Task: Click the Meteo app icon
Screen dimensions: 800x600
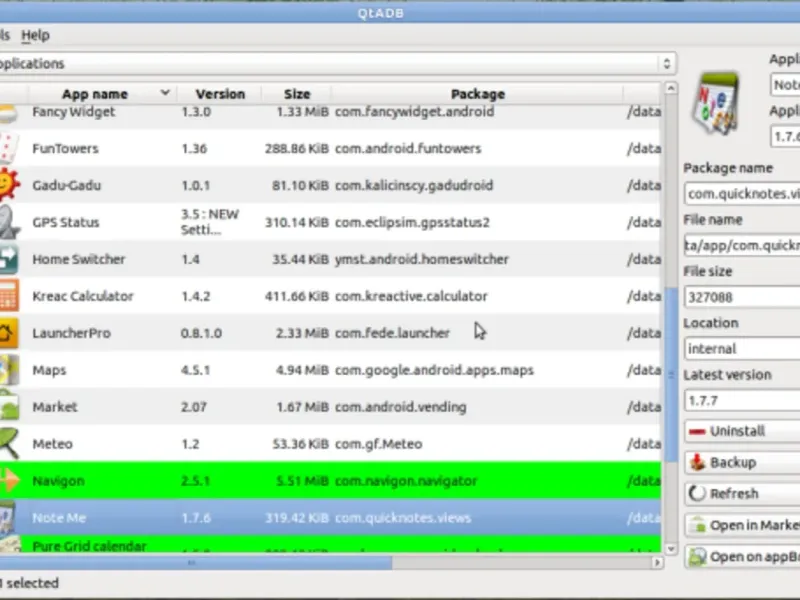Action: 9,443
